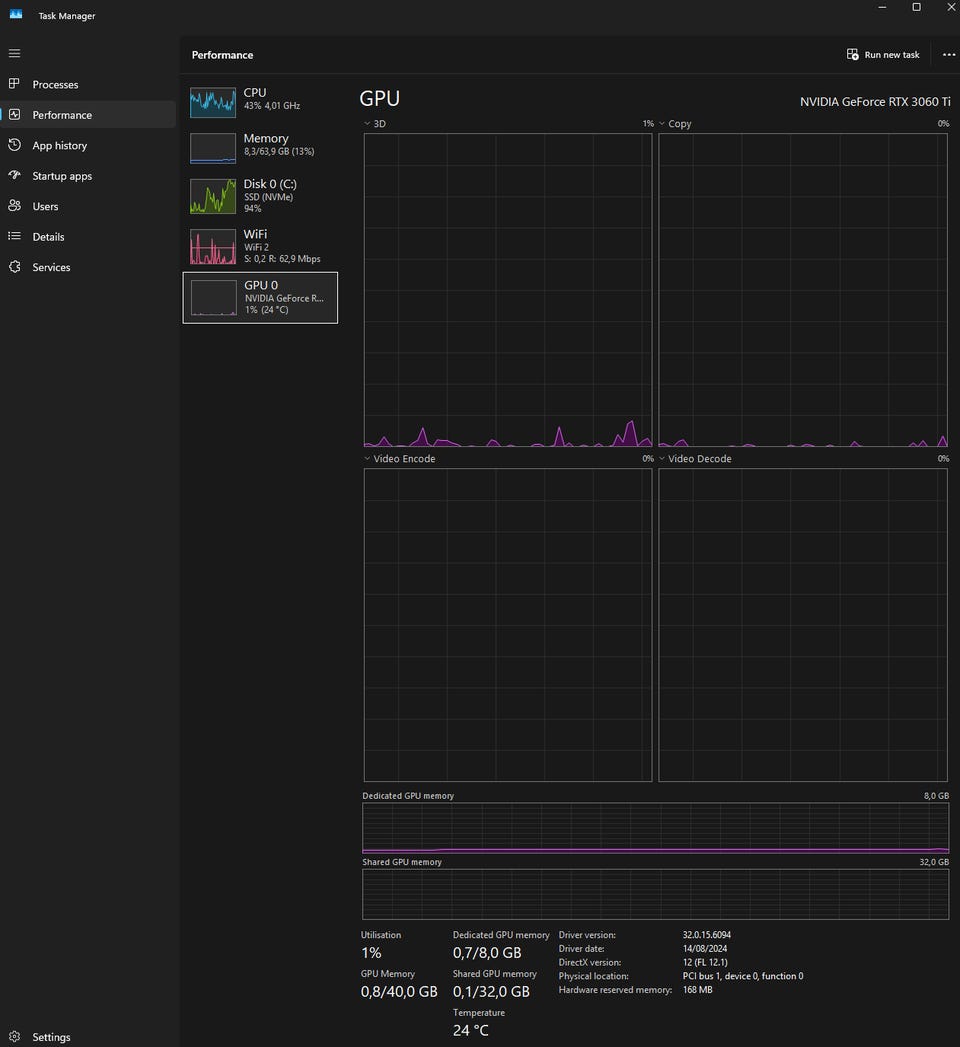Screen dimensions: 960x1047
Task: Click the Run new task button
Action: coord(883,55)
